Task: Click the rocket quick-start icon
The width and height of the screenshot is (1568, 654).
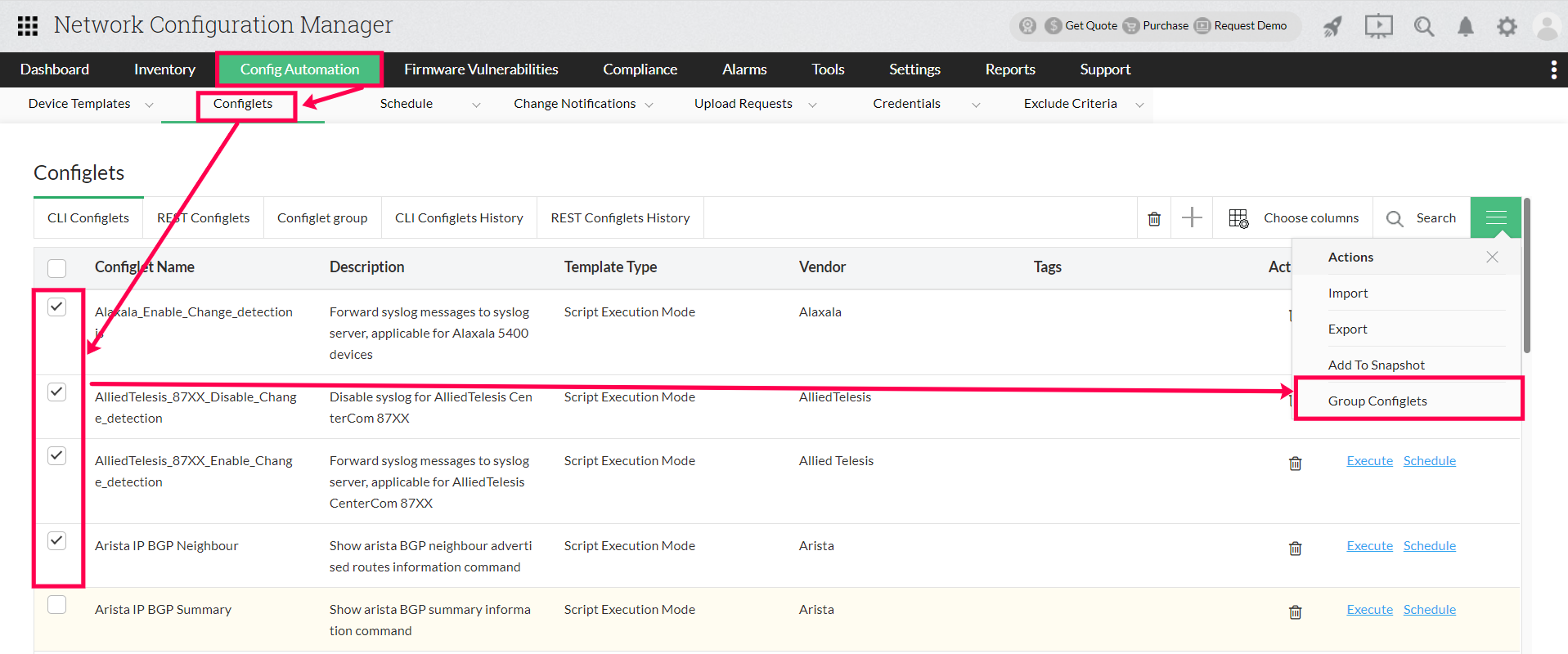Action: (x=1332, y=27)
